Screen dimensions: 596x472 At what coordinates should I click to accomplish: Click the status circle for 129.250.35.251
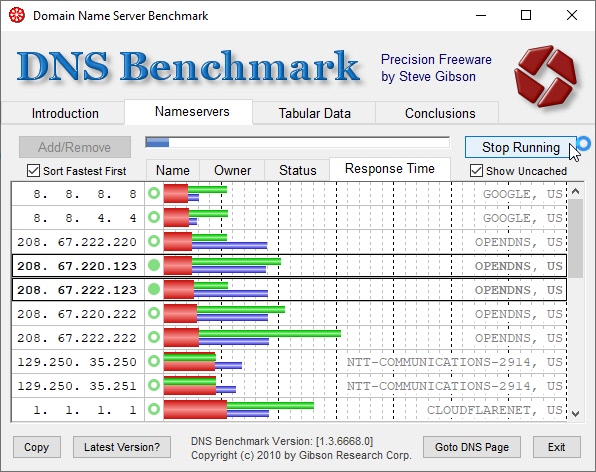point(154,385)
